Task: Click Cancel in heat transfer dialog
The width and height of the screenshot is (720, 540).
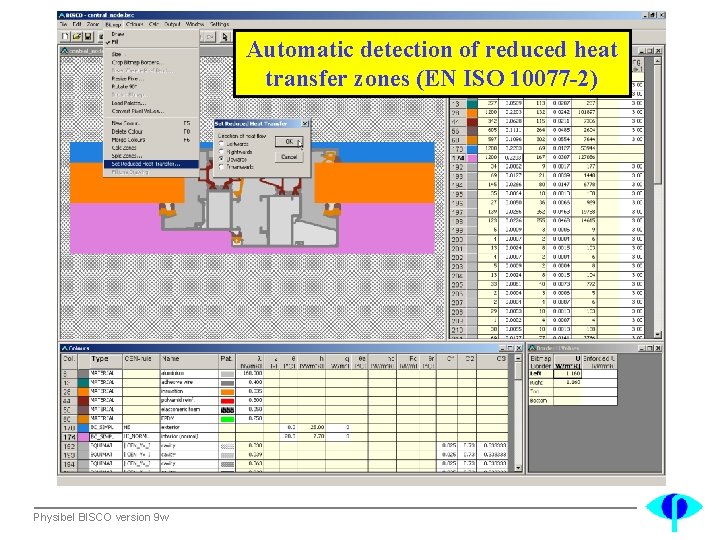Action: (x=289, y=157)
